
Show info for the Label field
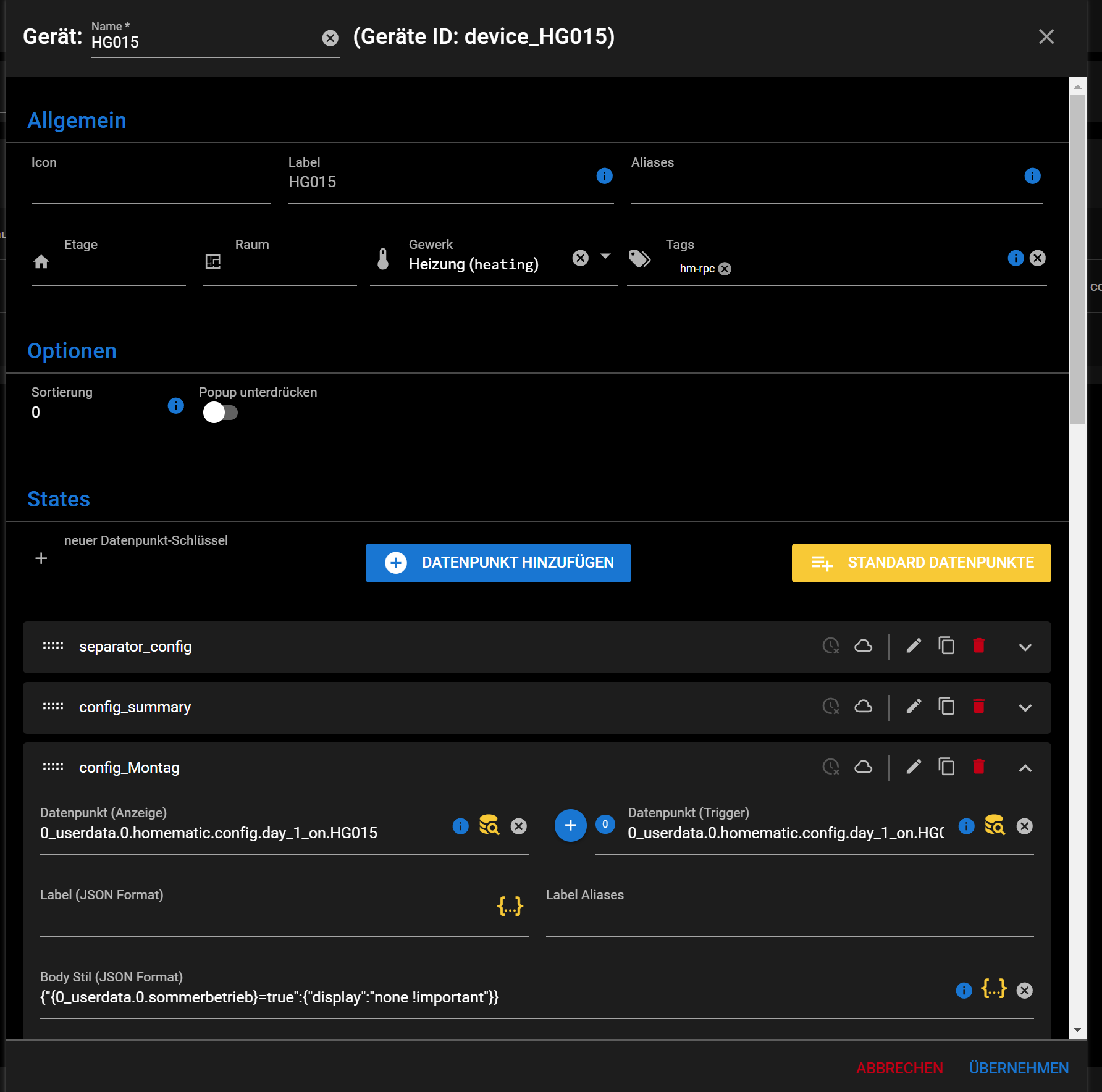coord(604,176)
